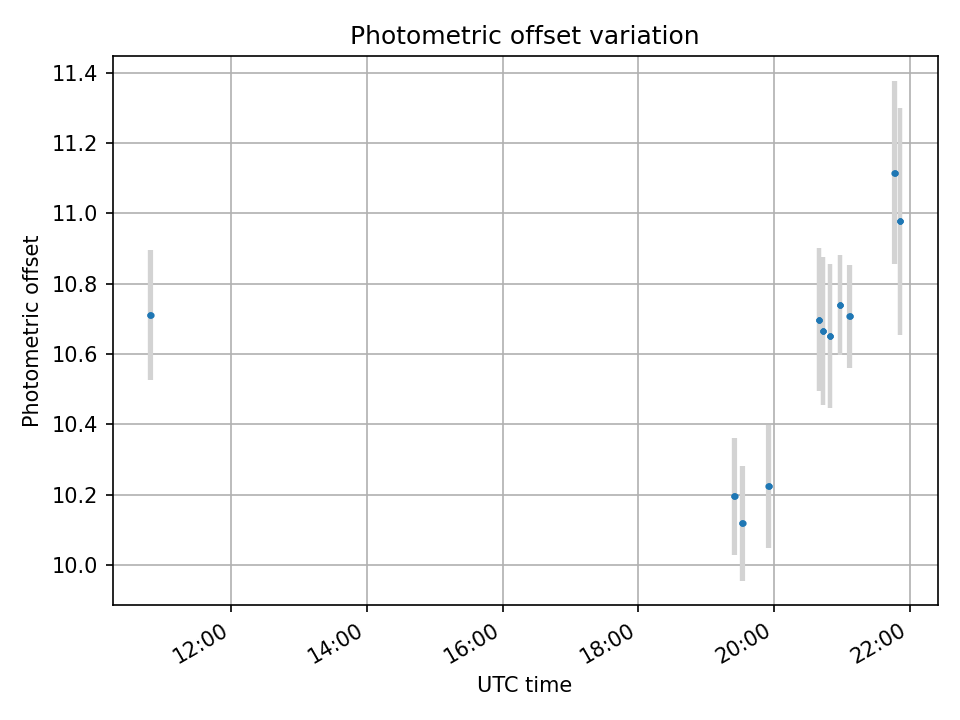Click the UTC time axis label

click(x=525, y=684)
